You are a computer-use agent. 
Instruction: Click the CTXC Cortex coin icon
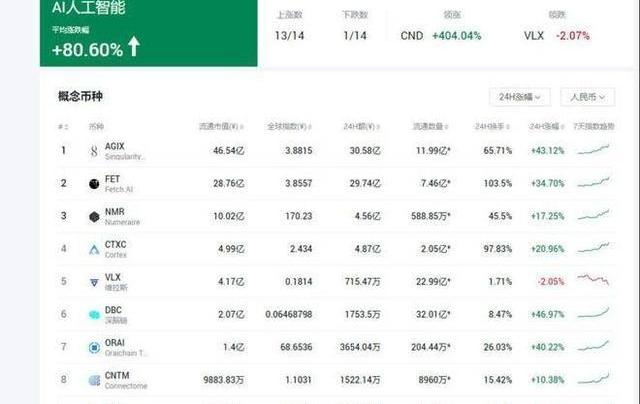94,249
